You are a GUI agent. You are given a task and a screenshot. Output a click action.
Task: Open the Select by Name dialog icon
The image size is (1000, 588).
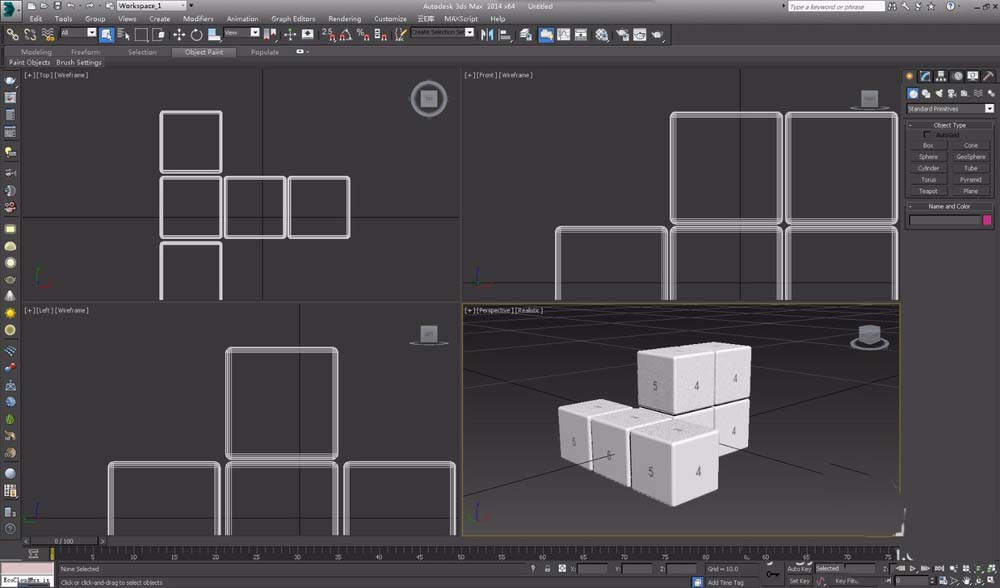point(122,34)
